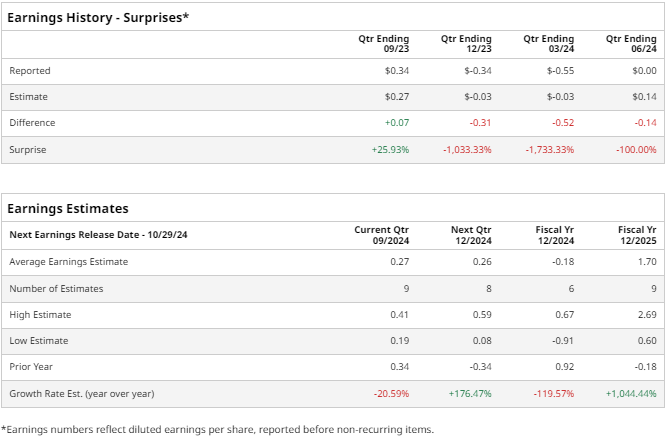Image resolution: width=667 pixels, height=447 pixels.
Task: Click the diluted earnings per share footnote
Action: pyautogui.click(x=218, y=430)
